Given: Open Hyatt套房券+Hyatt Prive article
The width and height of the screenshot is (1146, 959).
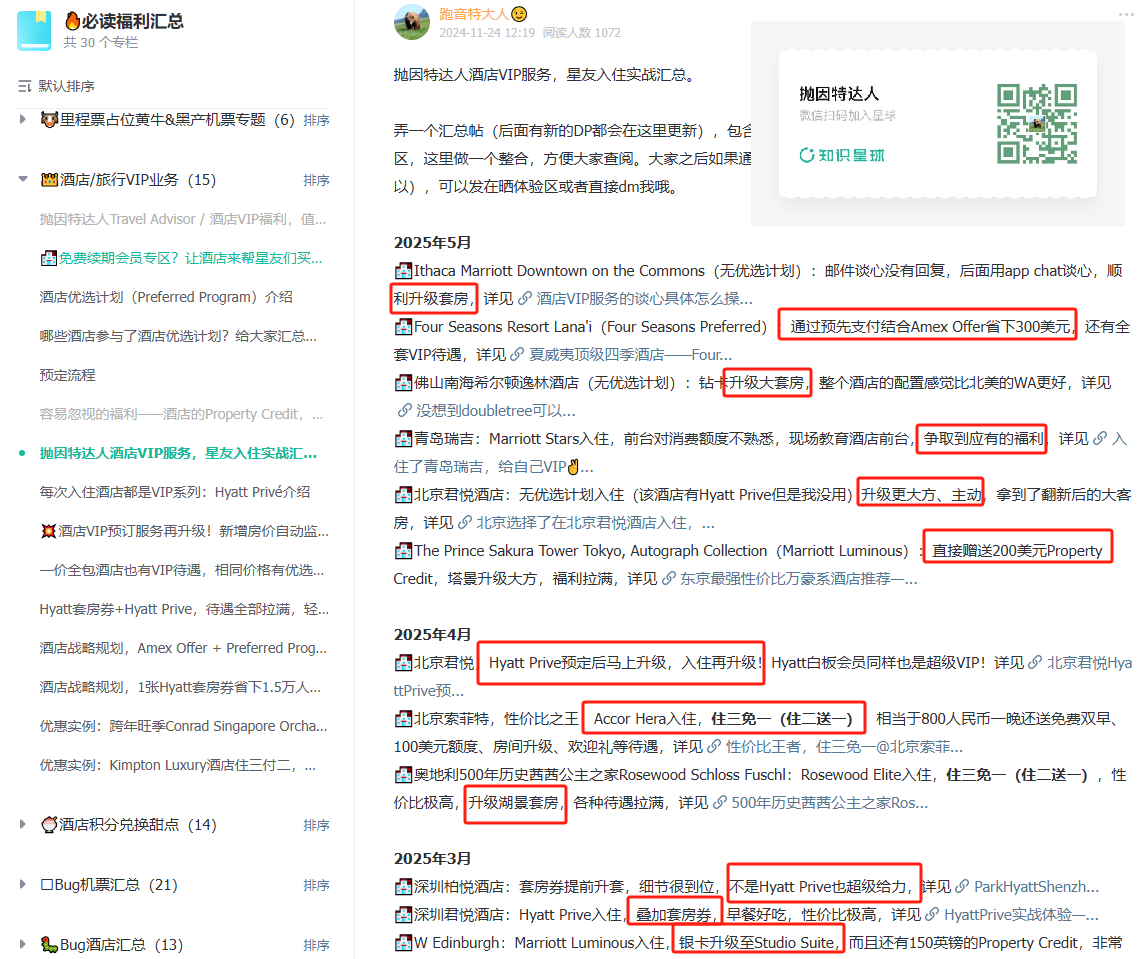Looking at the screenshot, I should [184, 609].
